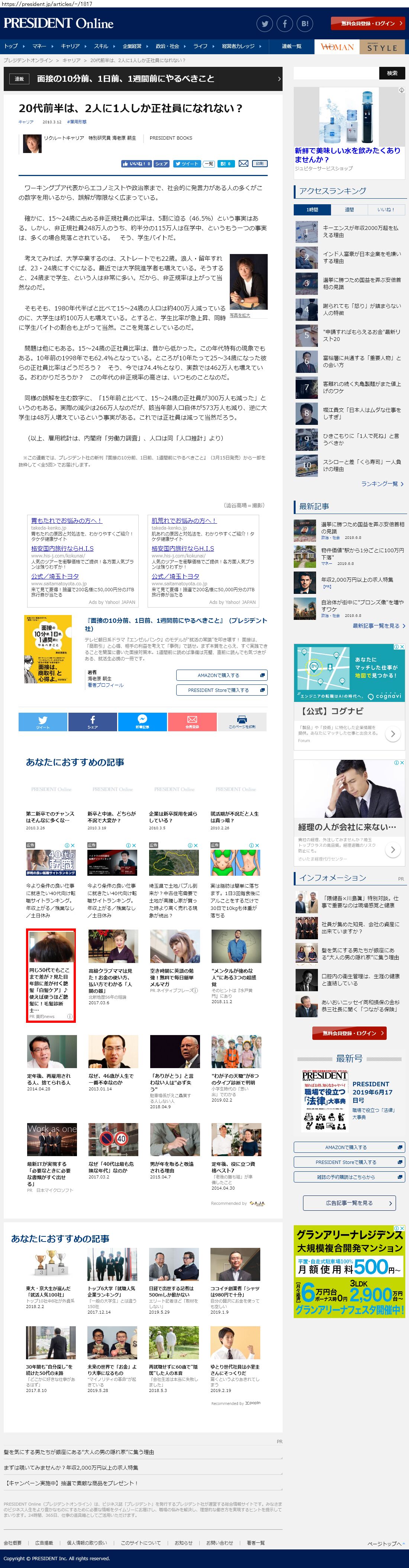The width and height of the screenshot is (409, 1568).
Task: Select the 週間 ranking tab
Action: pyautogui.click(x=349, y=209)
